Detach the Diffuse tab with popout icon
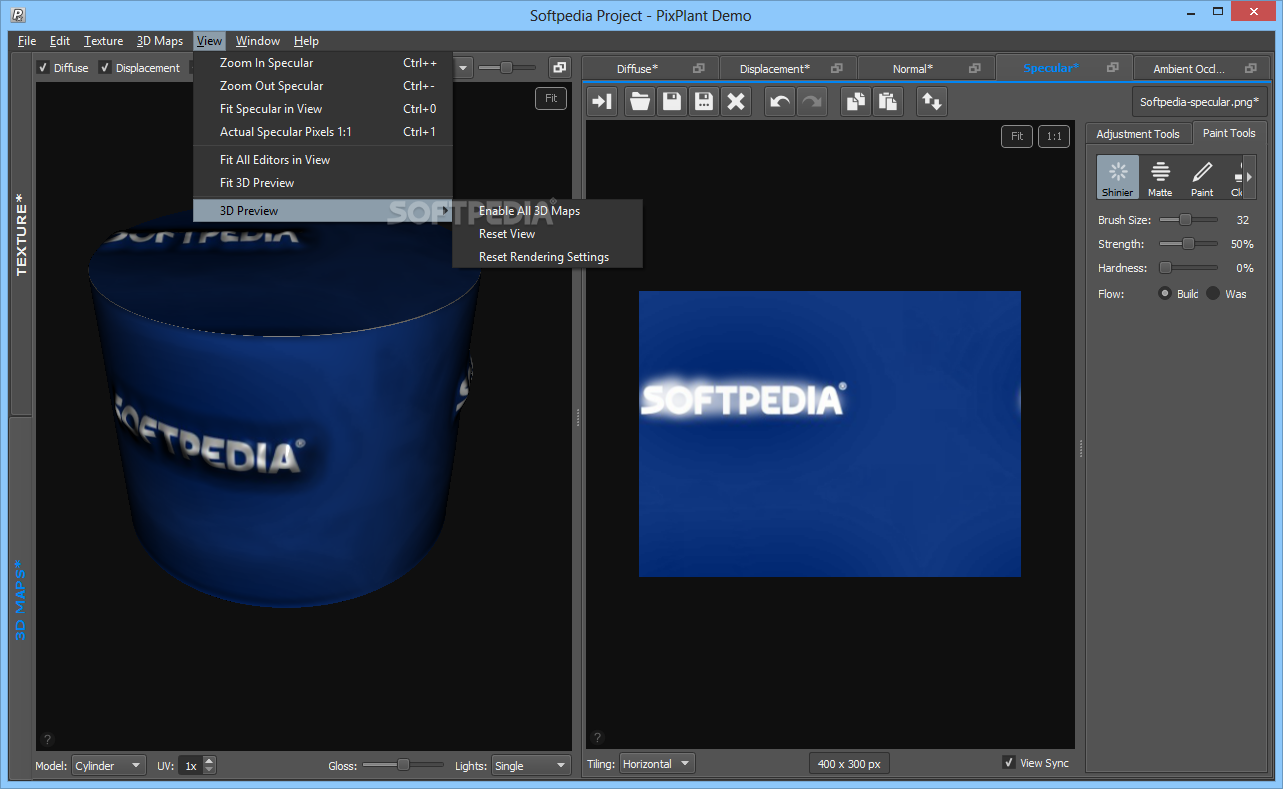The height and width of the screenshot is (789, 1283). pyautogui.click(x=699, y=68)
